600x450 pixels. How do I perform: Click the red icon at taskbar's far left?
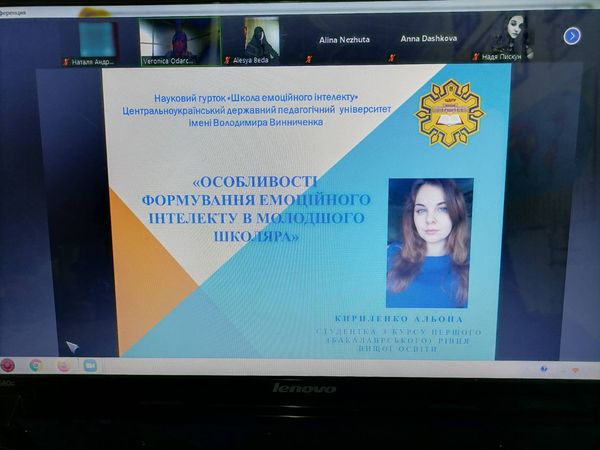click(x=8, y=365)
